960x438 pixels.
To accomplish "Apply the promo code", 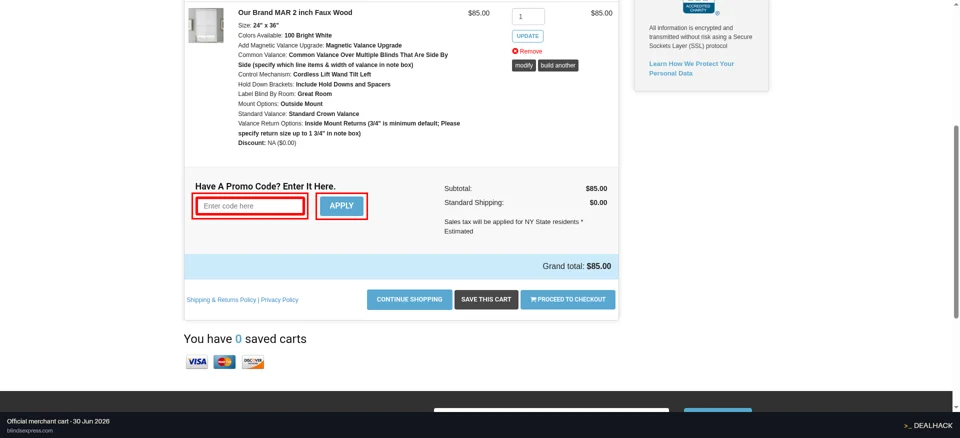I will coord(342,206).
